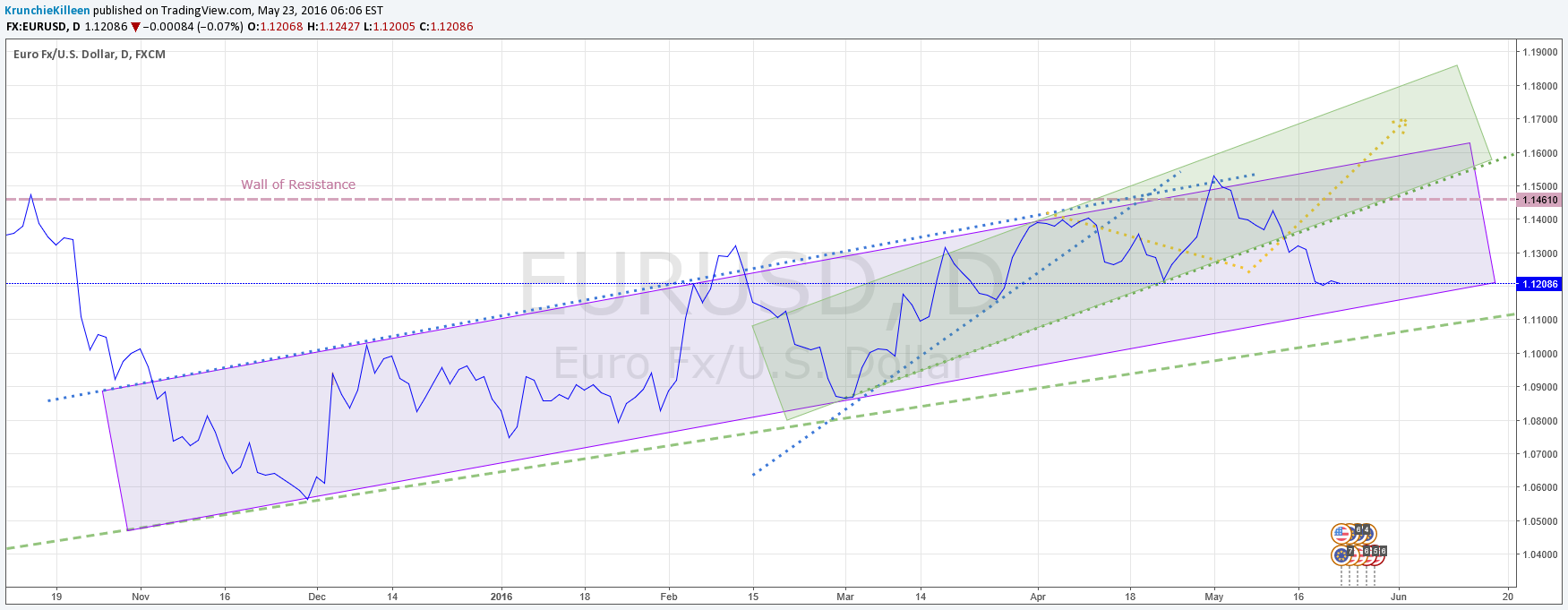Click the red down-triangle change indicator

coord(135,27)
